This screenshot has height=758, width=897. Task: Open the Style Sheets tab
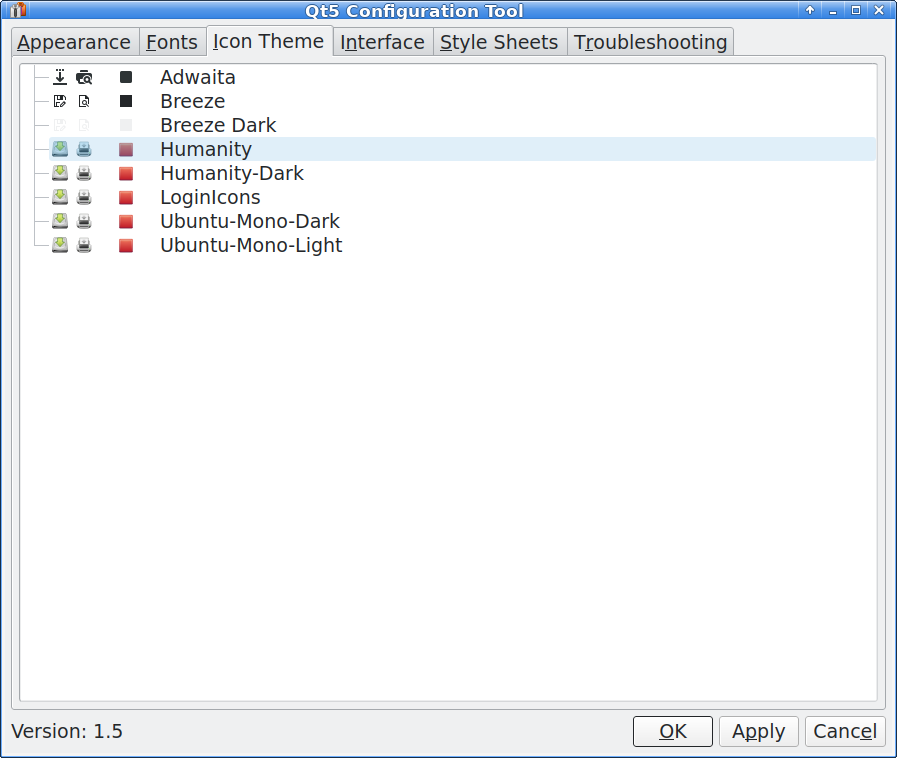click(499, 42)
